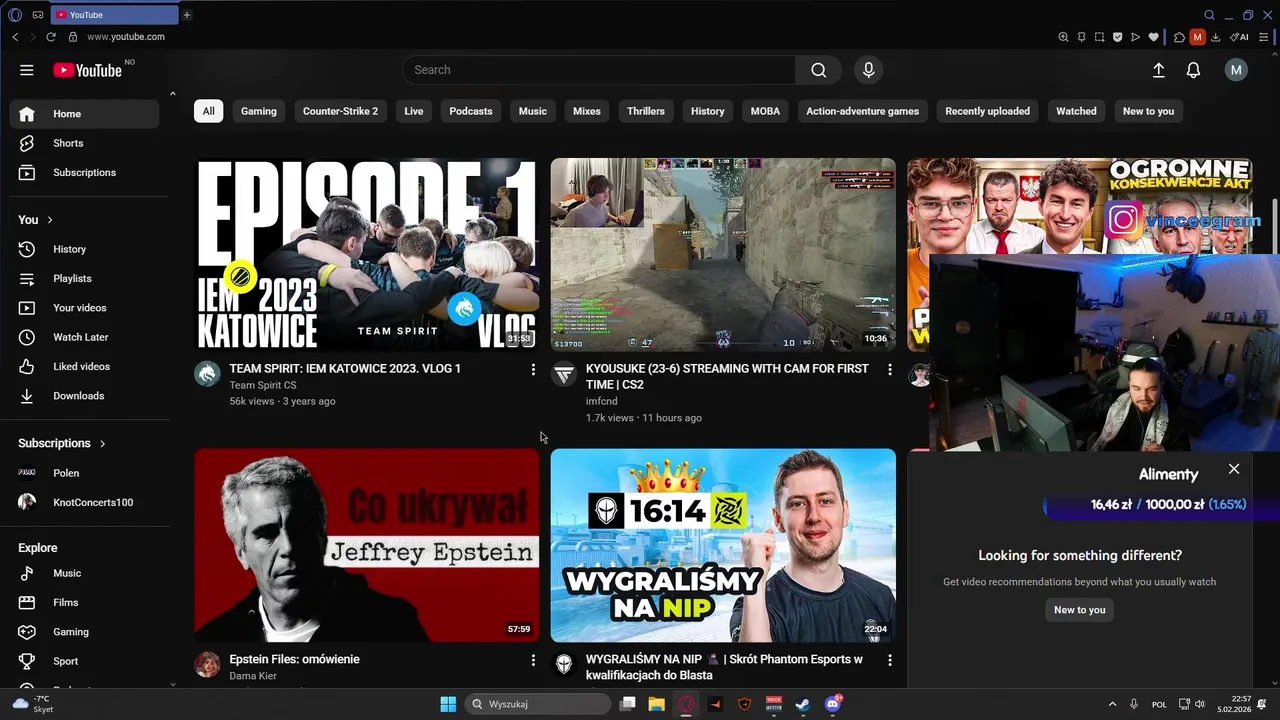The image size is (1280, 720).
Task: Start voice search with the microphone icon
Action: (x=868, y=70)
